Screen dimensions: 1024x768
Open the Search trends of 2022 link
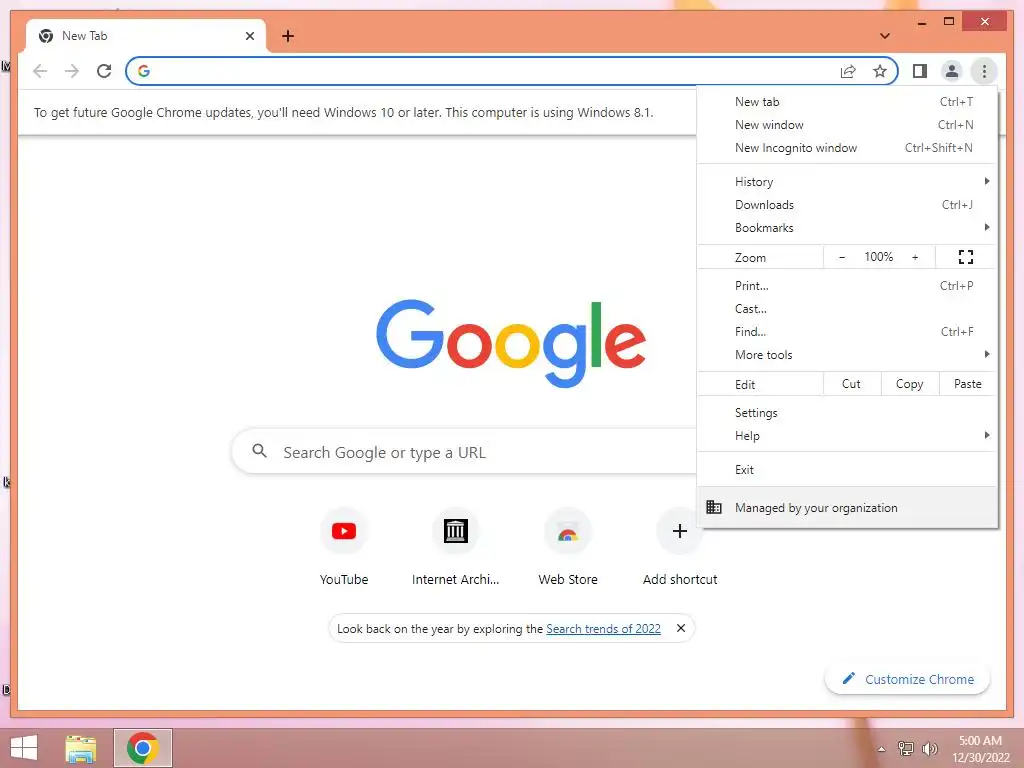click(x=603, y=628)
